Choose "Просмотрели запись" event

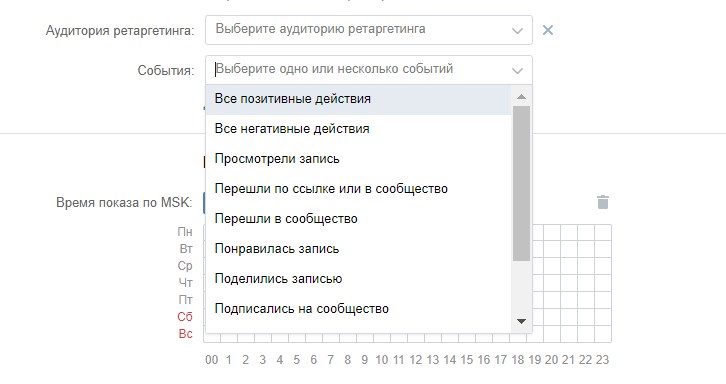pyautogui.click(x=358, y=159)
